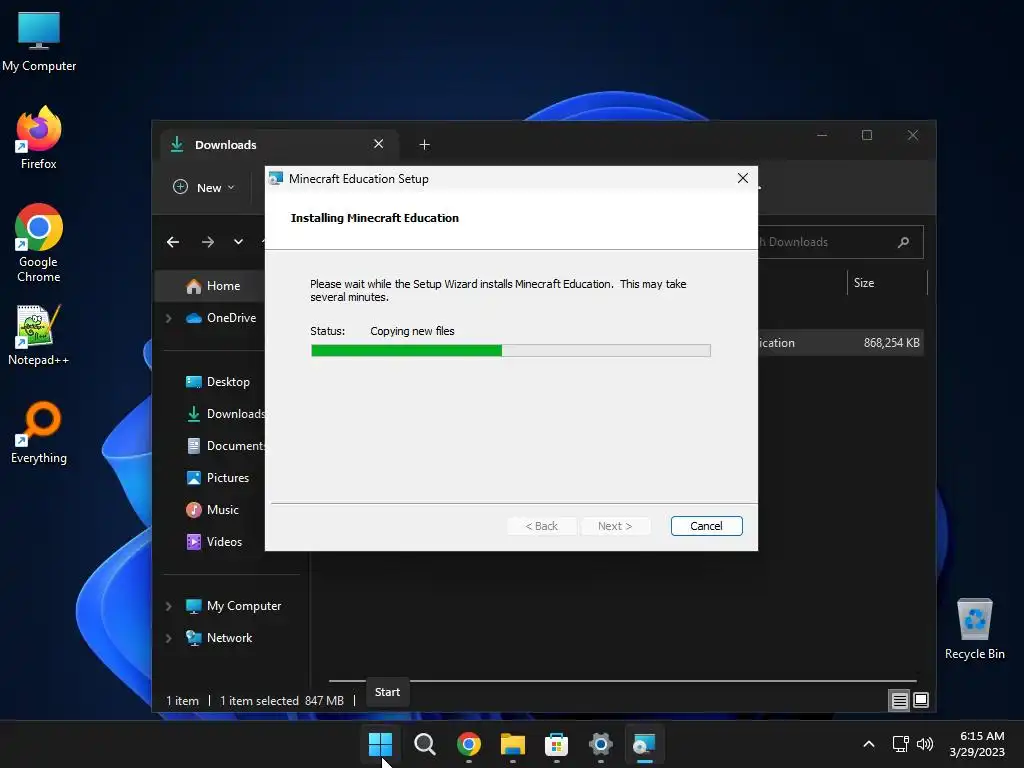Open Chrome from the taskbar
The height and width of the screenshot is (768, 1024).
click(468, 744)
